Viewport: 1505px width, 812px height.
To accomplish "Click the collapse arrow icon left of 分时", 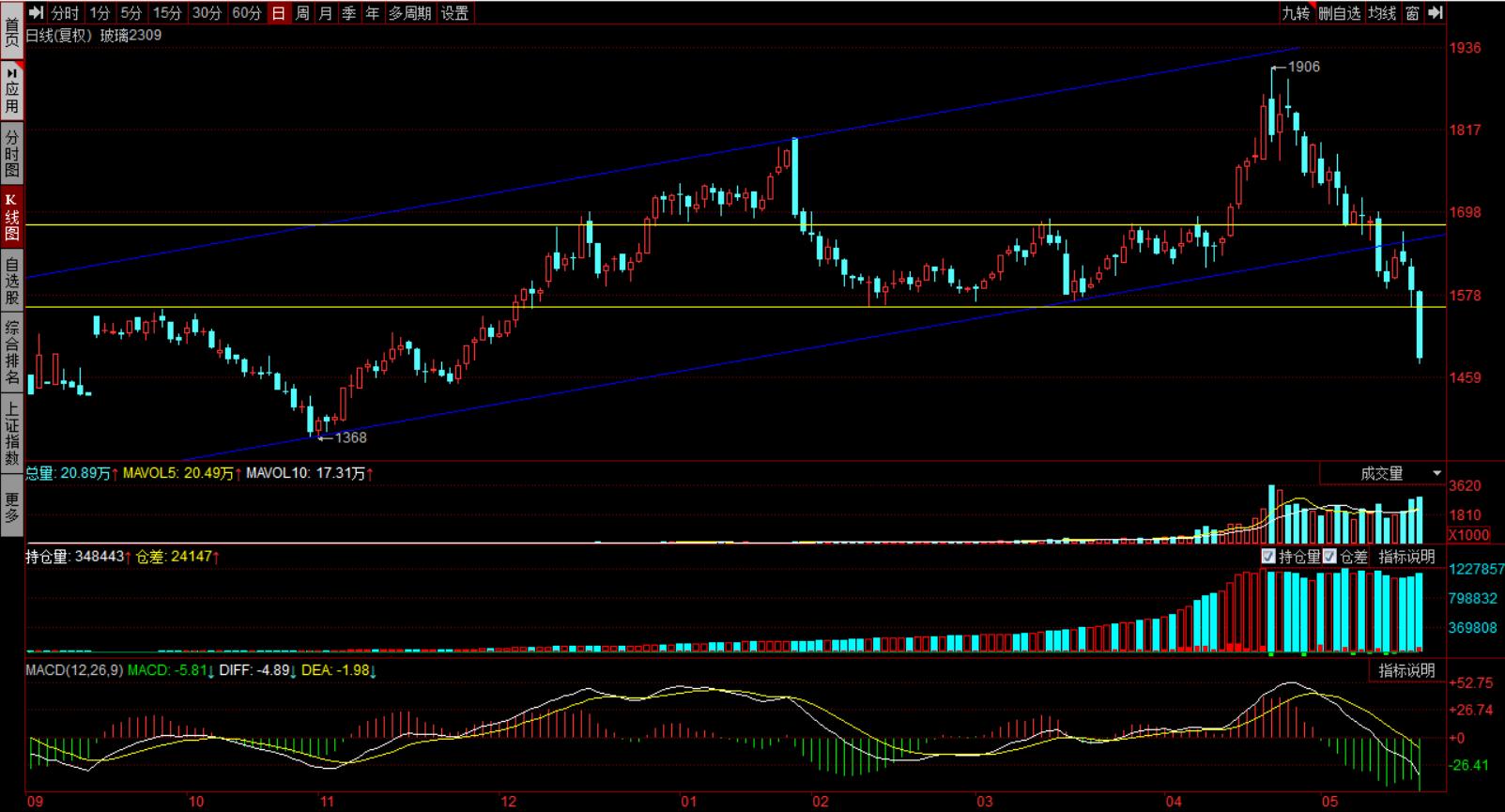I will (x=37, y=13).
